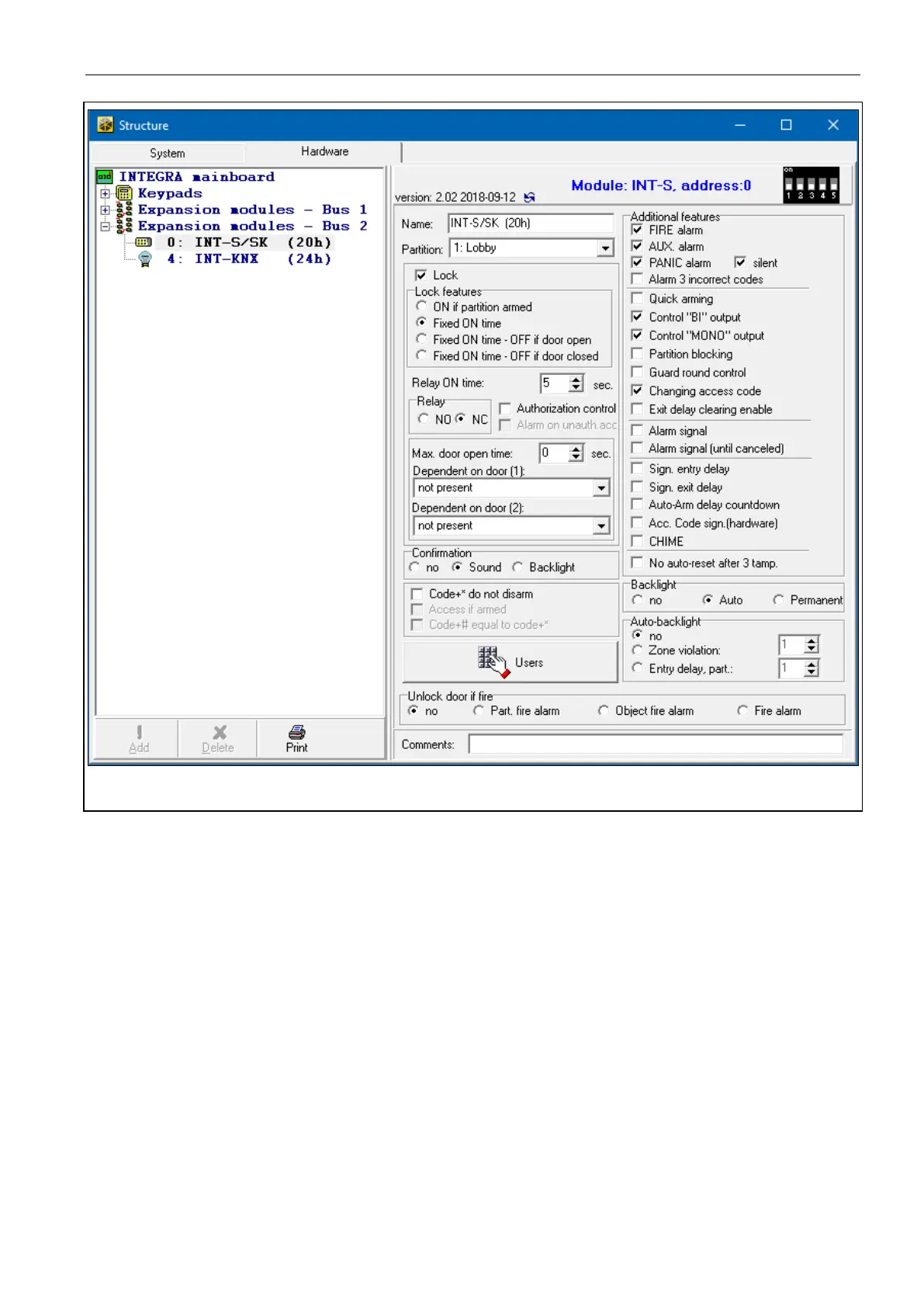The image size is (924, 1307).
Task: Click the Keypads icon in the tree
Action: 124,193
